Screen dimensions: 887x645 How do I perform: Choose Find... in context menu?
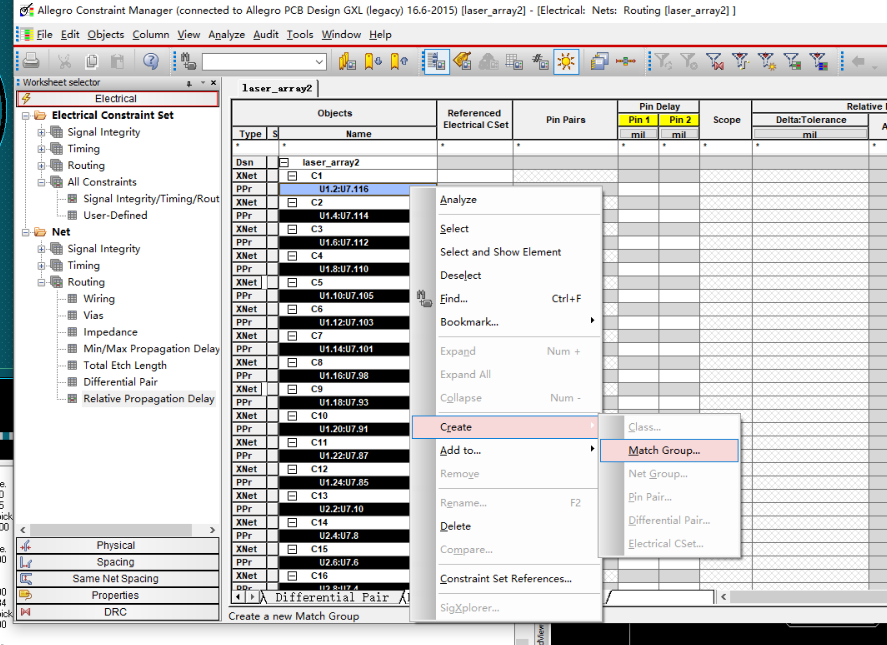point(505,298)
